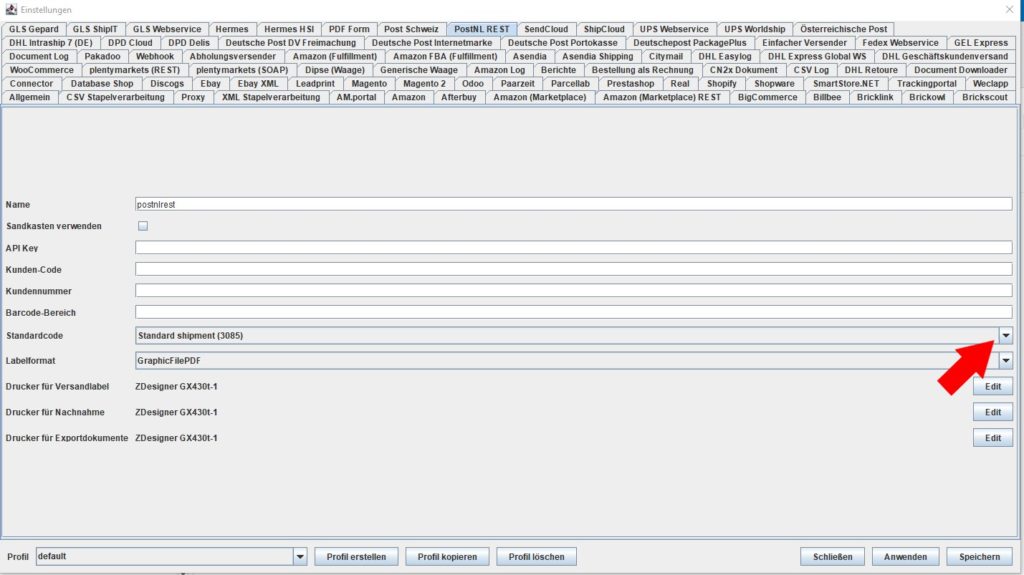The image size is (1024, 575).
Task: Select the DHL Intraship 7 (DE) tab
Action: click(50, 42)
